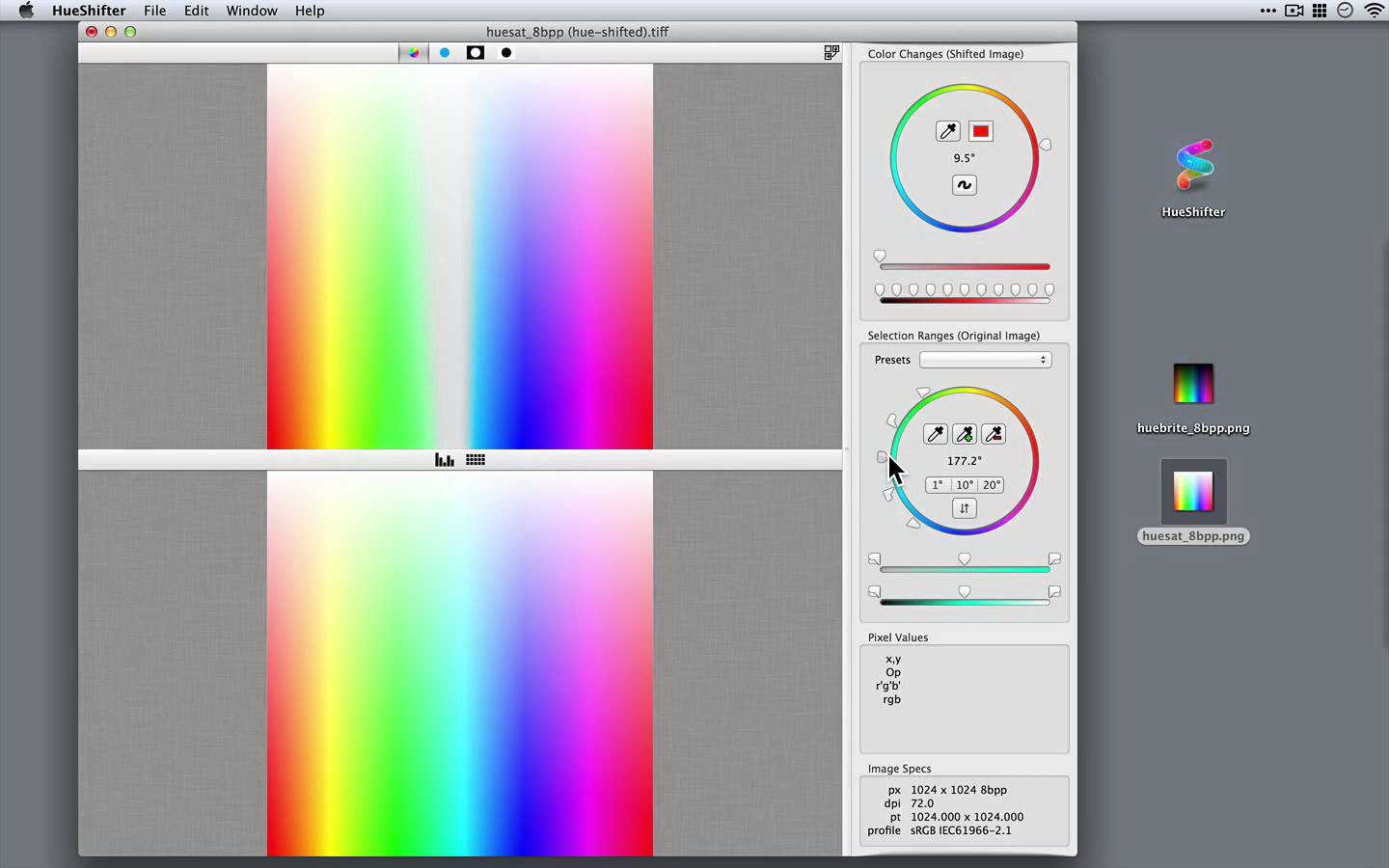Click the 10° step button

[965, 485]
